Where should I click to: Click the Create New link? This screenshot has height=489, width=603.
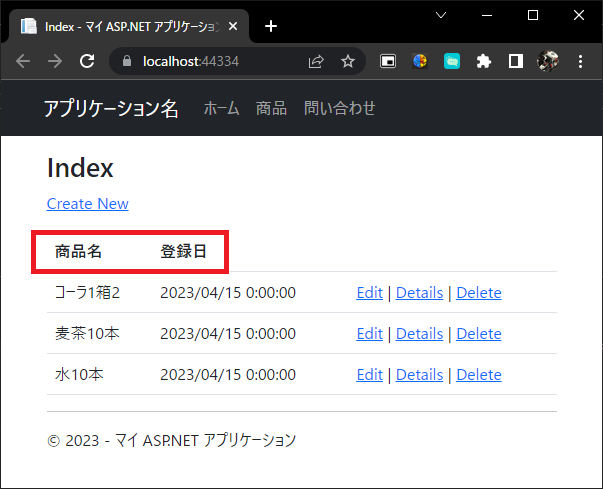[x=88, y=203]
